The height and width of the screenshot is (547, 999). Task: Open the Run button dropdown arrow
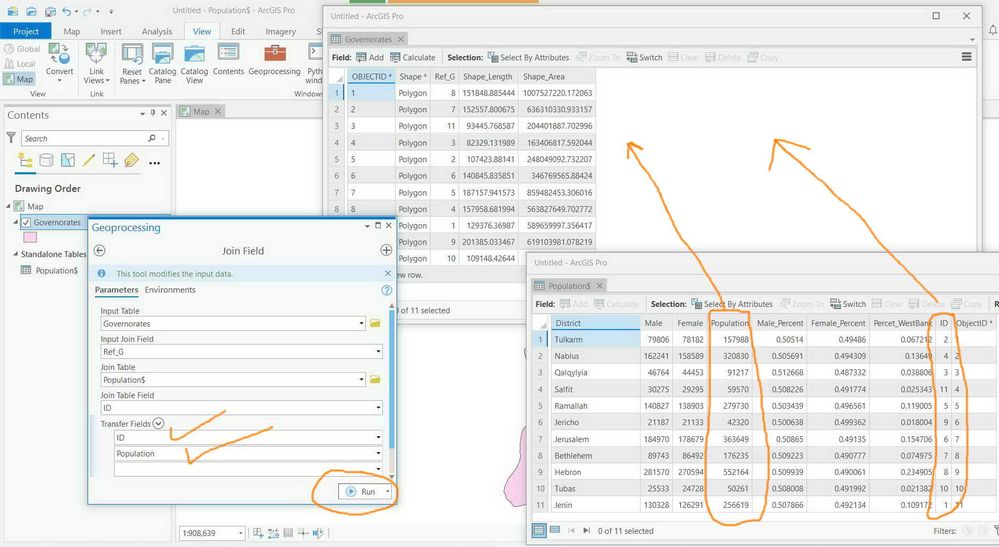coord(387,492)
